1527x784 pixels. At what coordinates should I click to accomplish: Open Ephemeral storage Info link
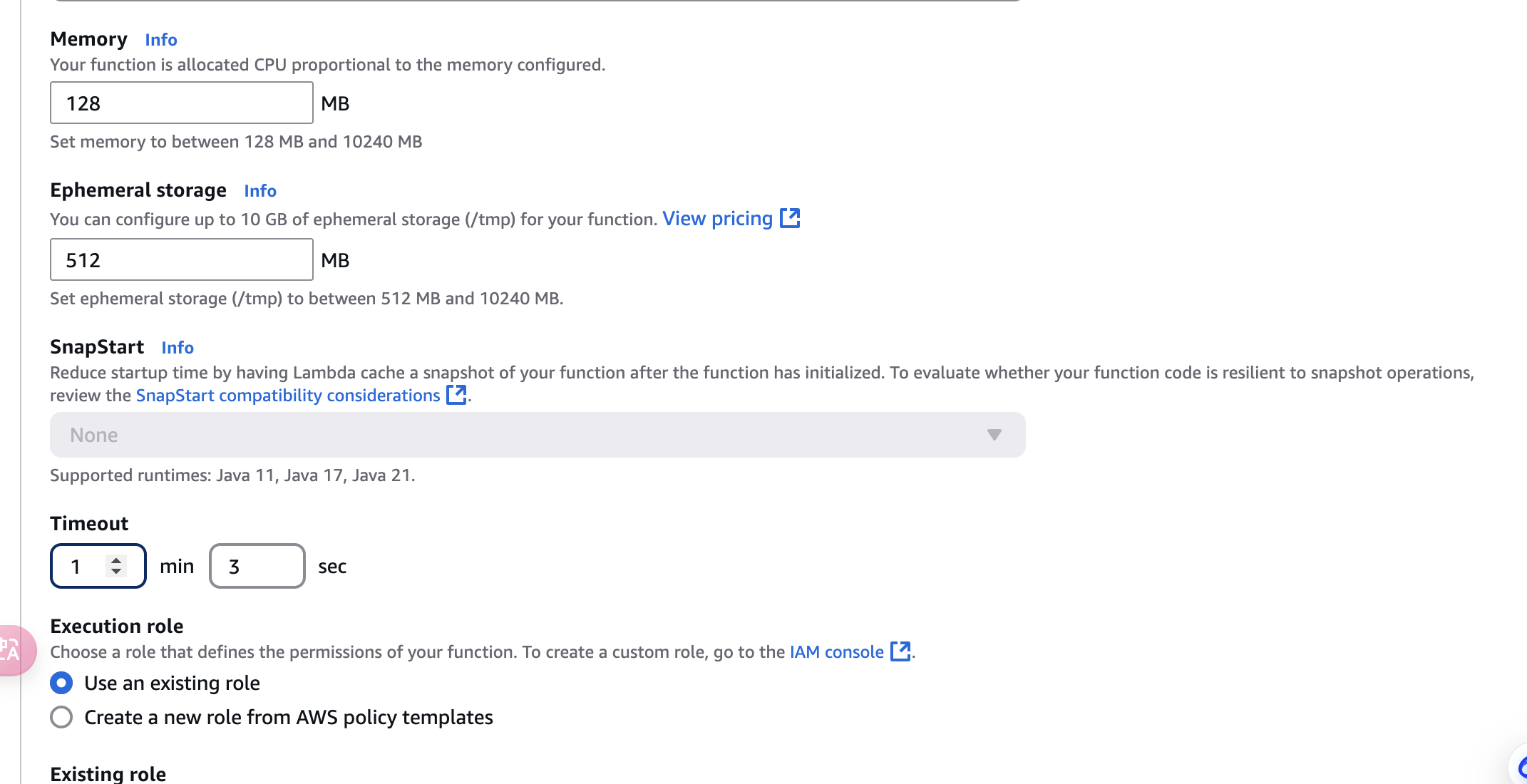click(x=260, y=191)
